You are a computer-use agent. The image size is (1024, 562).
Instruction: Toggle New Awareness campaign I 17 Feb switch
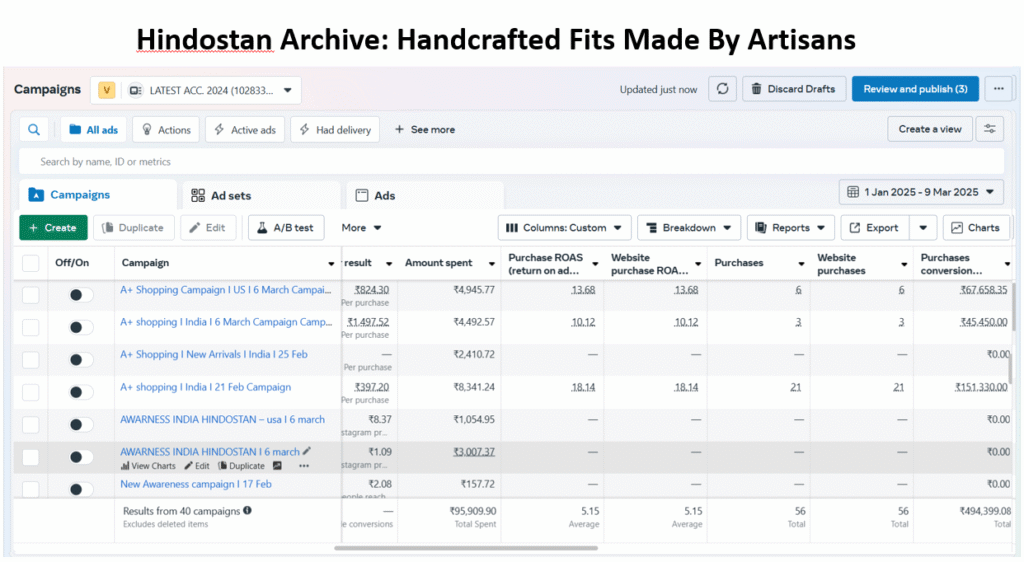coord(81,489)
